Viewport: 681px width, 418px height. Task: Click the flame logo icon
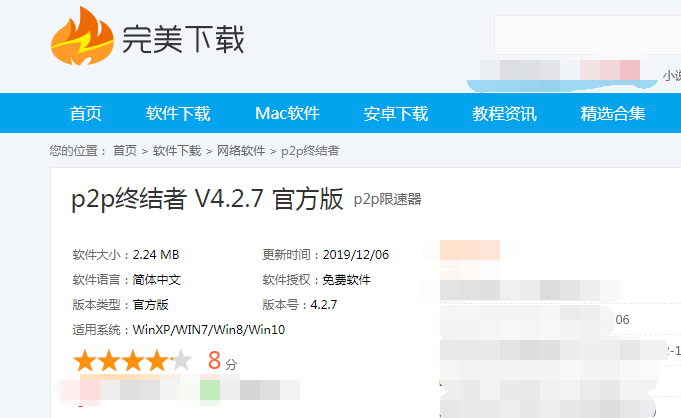(x=82, y=37)
